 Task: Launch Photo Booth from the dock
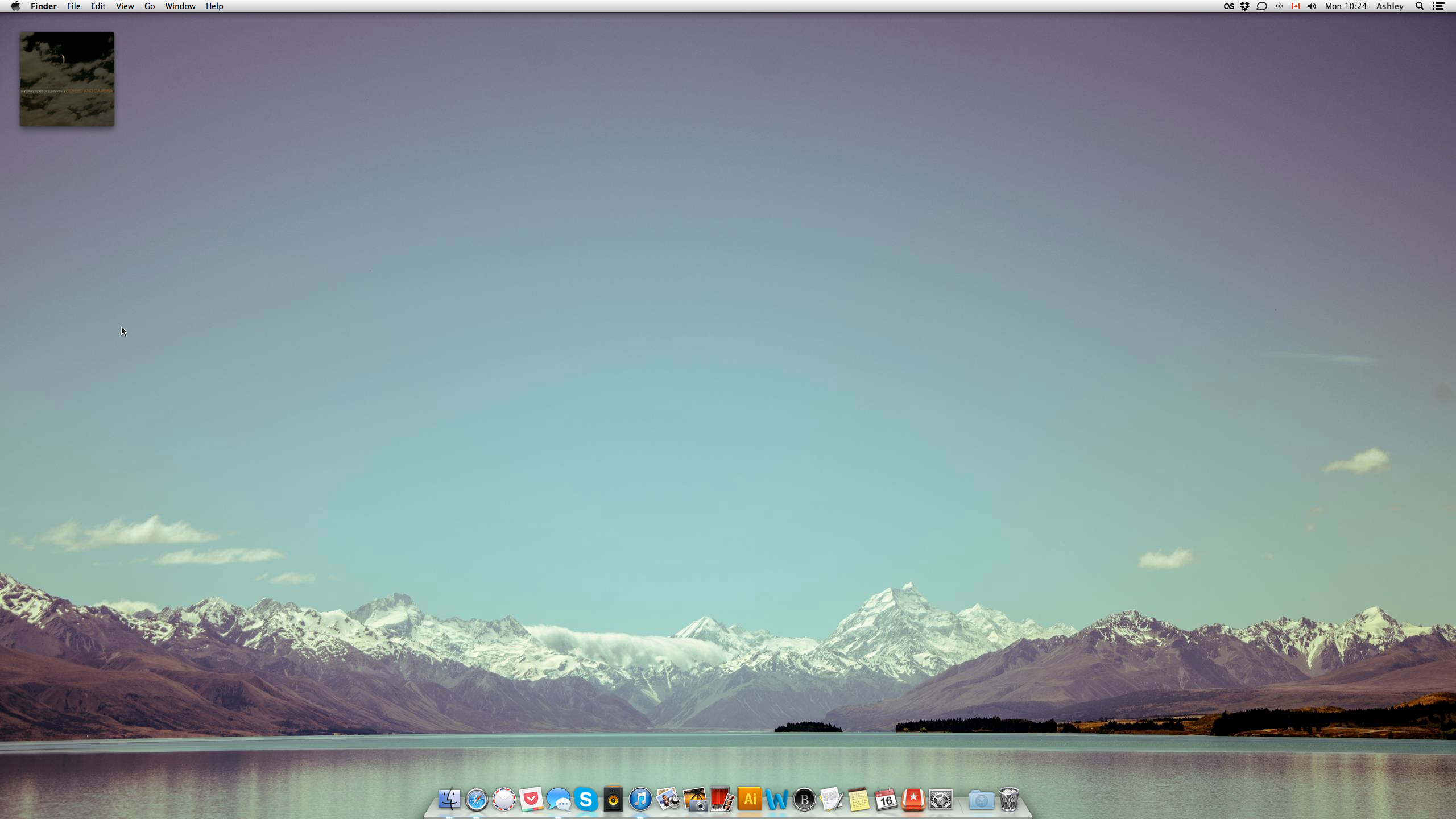(x=722, y=800)
